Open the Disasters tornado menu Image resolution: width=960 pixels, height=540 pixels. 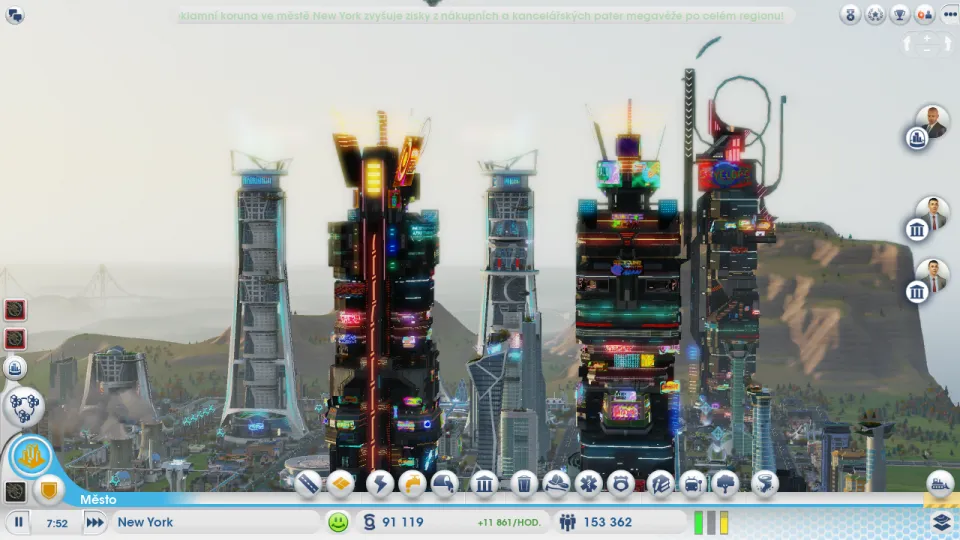click(764, 485)
